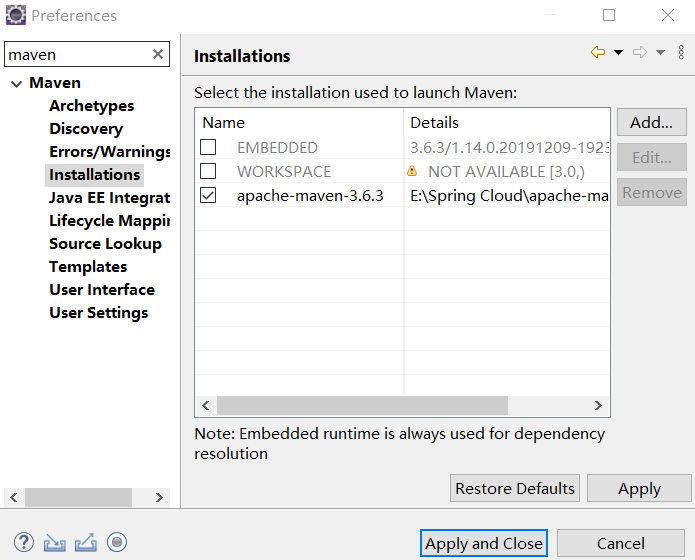Click the tree panel scroll-right arrow
The width and height of the screenshot is (695, 560).
[159, 497]
